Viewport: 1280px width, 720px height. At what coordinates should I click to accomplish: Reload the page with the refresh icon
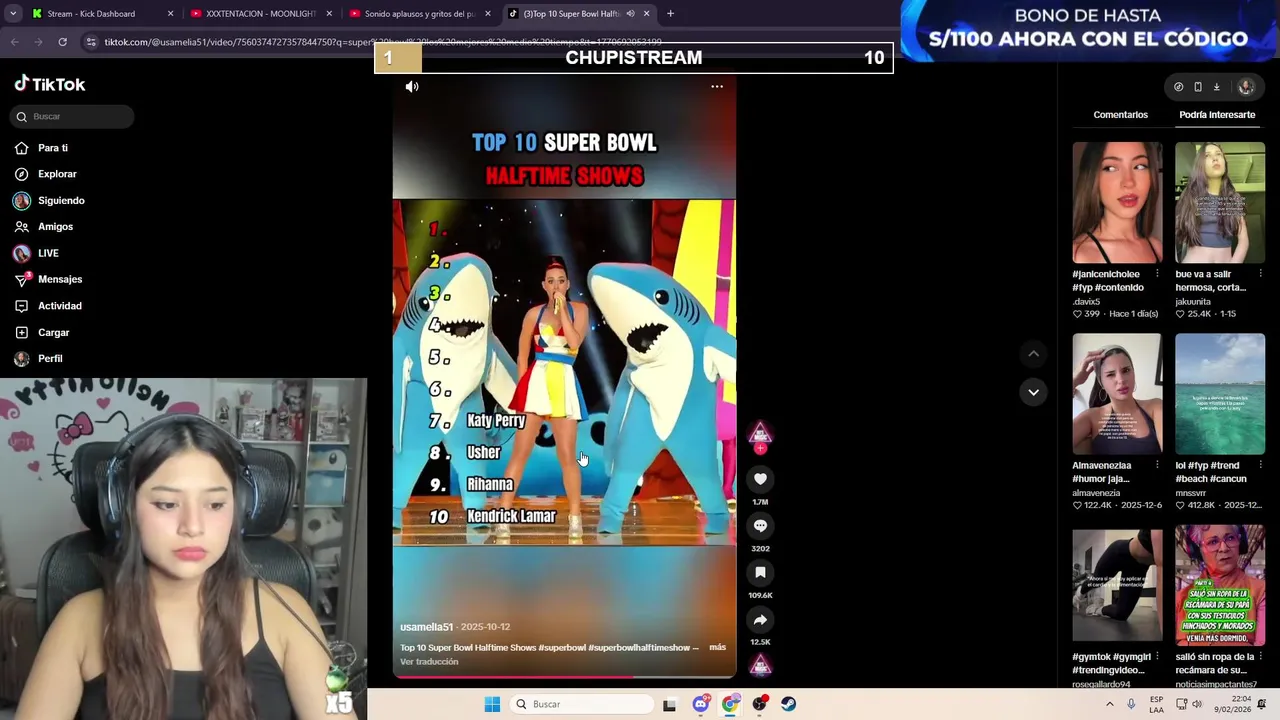[62, 42]
